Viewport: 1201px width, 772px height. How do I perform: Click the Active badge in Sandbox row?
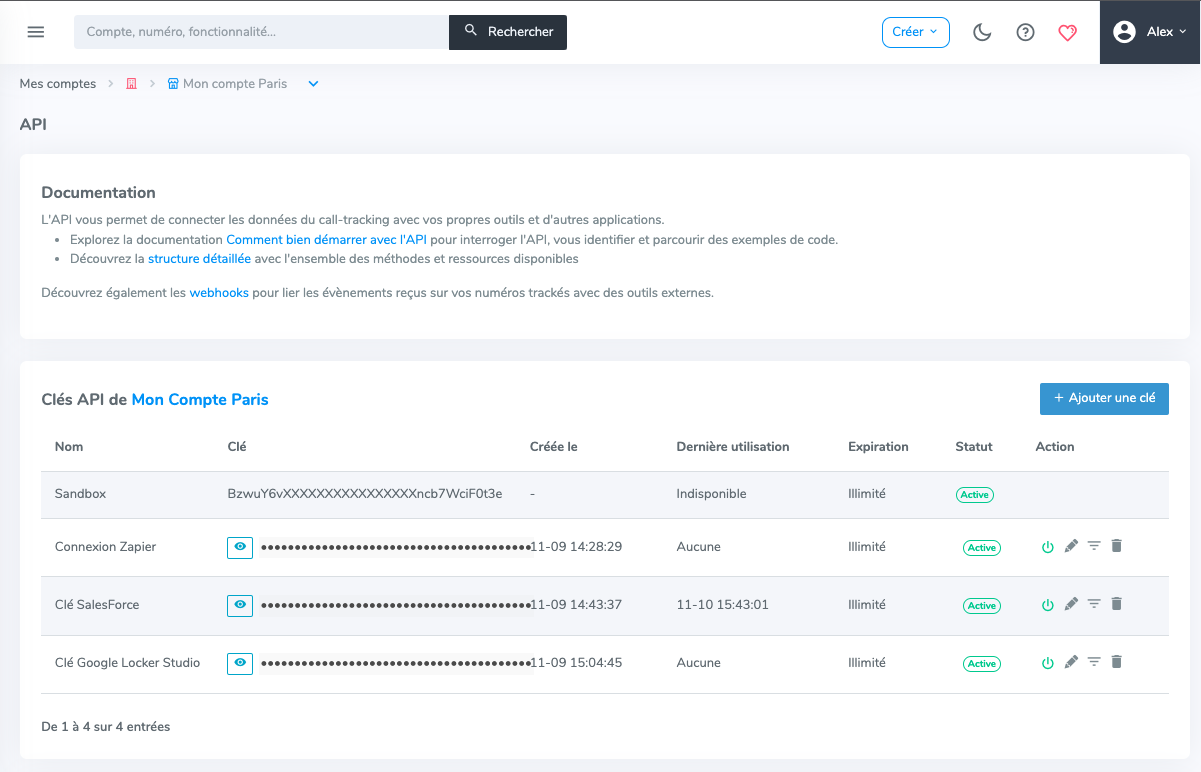coord(975,495)
